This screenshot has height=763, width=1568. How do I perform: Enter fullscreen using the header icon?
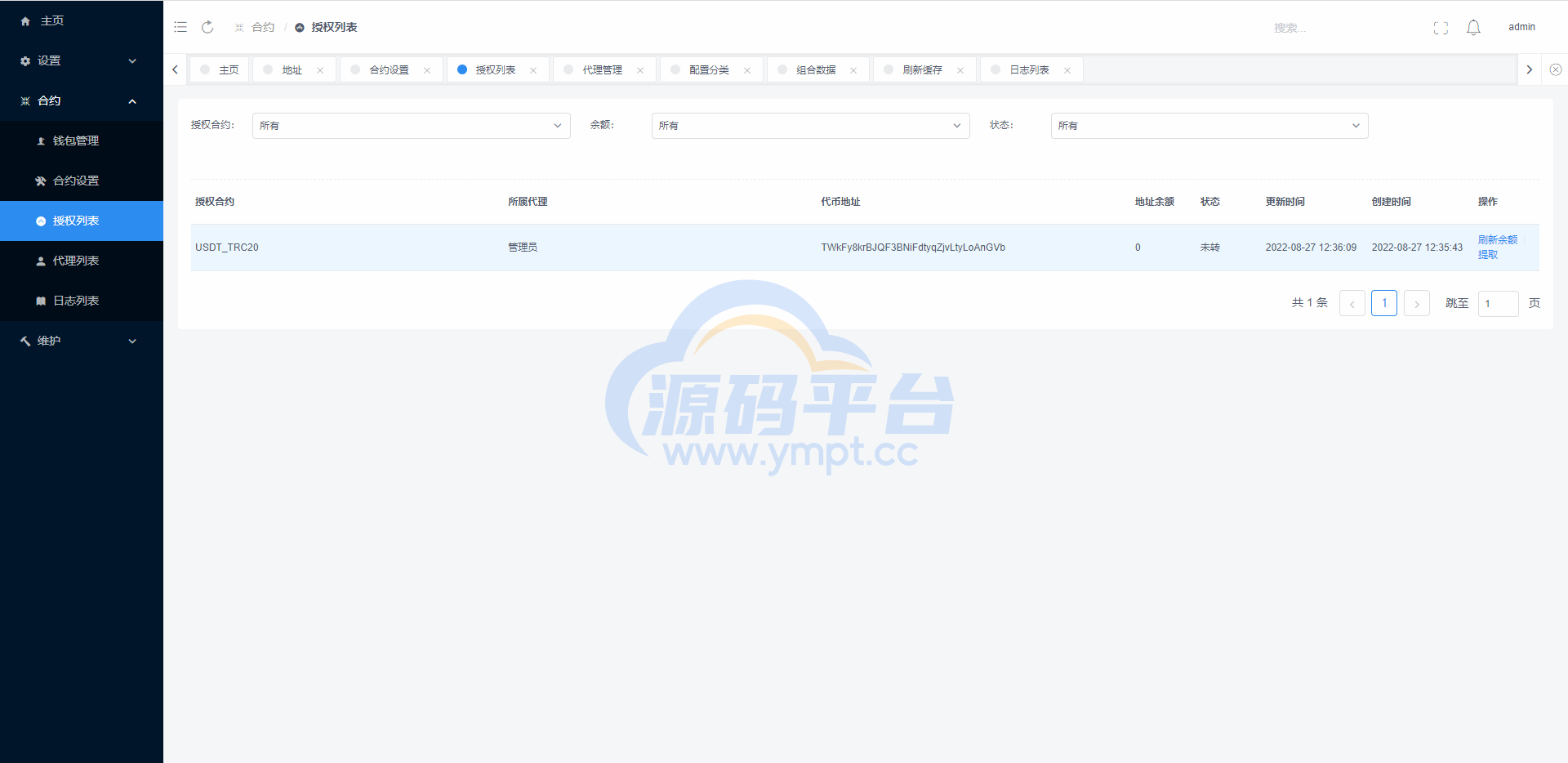pyautogui.click(x=1441, y=28)
